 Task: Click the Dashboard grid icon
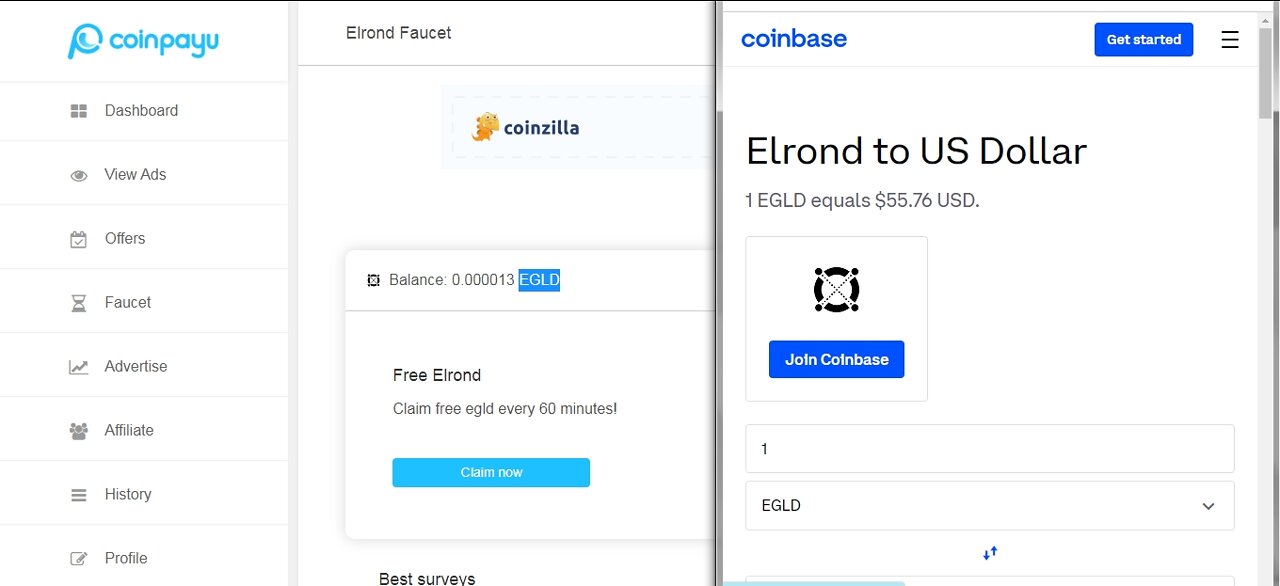[79, 111]
